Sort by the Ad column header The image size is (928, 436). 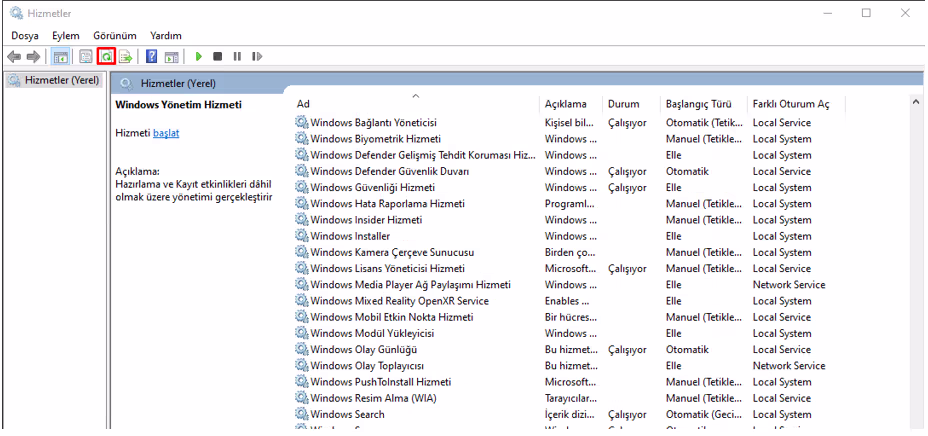tap(417, 104)
